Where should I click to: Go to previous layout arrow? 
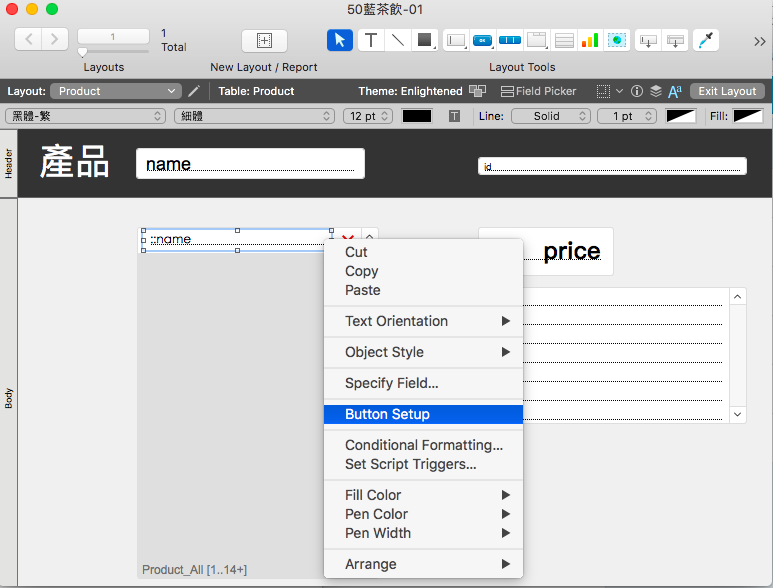pos(29,39)
